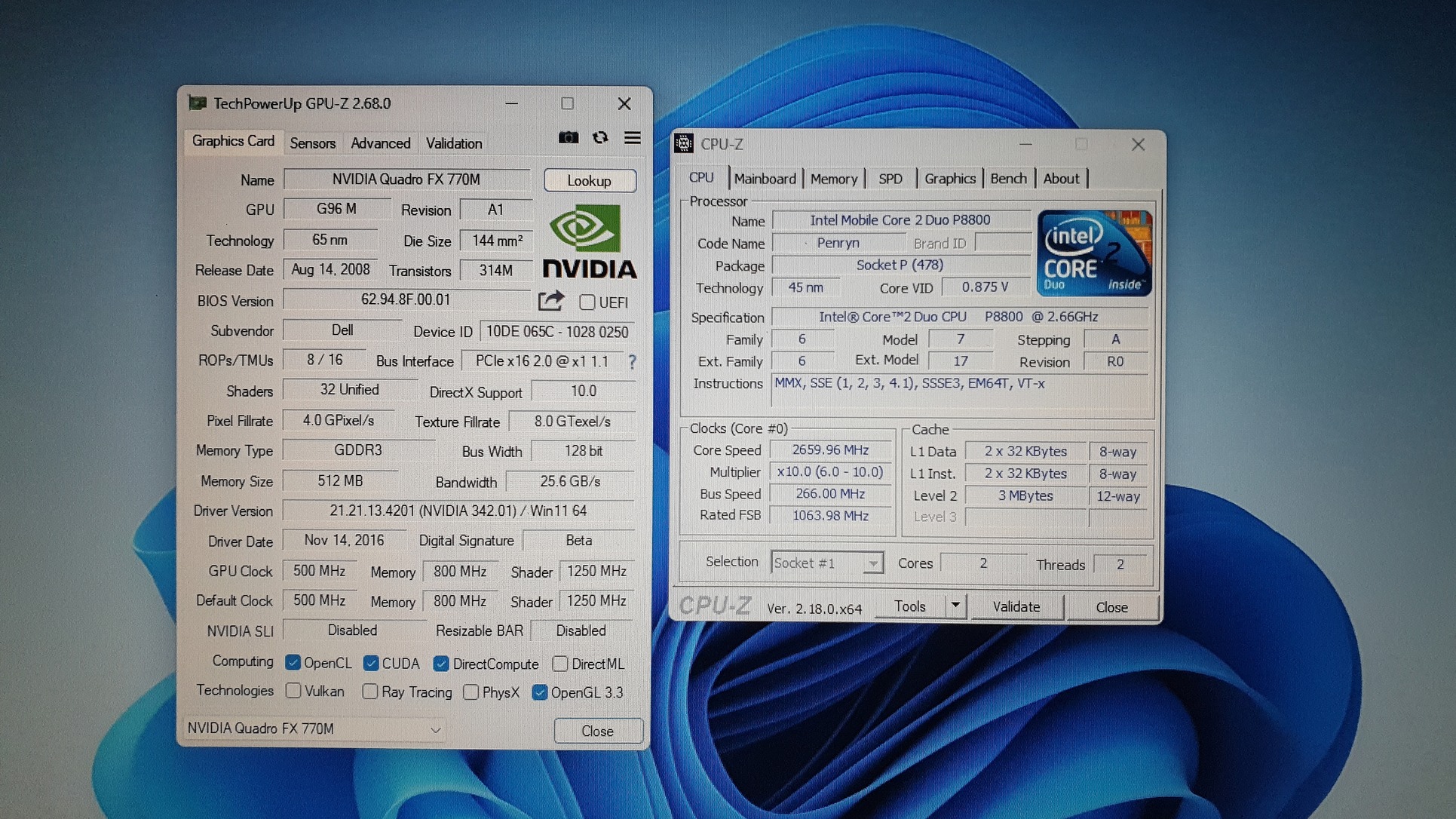1456x819 pixels.
Task: Click the BIOS Version text field
Action: [x=406, y=300]
